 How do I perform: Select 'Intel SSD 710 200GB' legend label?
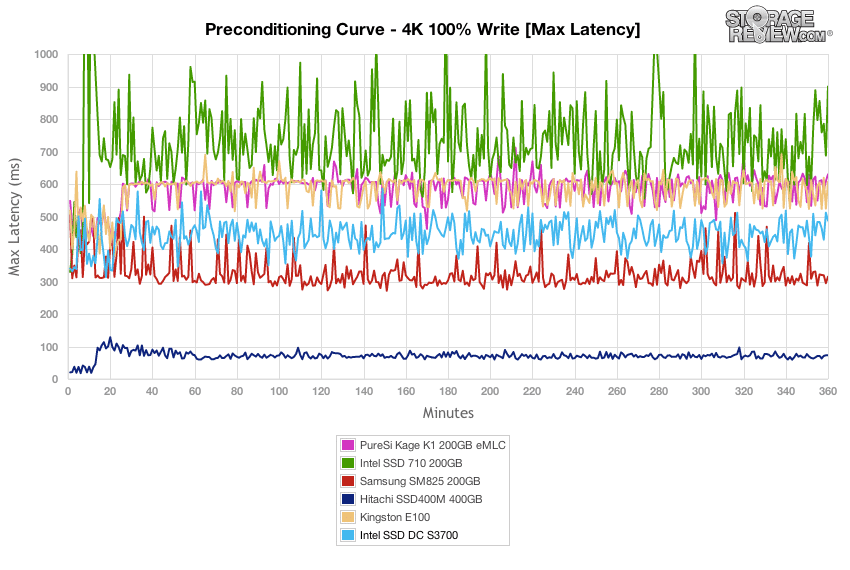pos(411,463)
